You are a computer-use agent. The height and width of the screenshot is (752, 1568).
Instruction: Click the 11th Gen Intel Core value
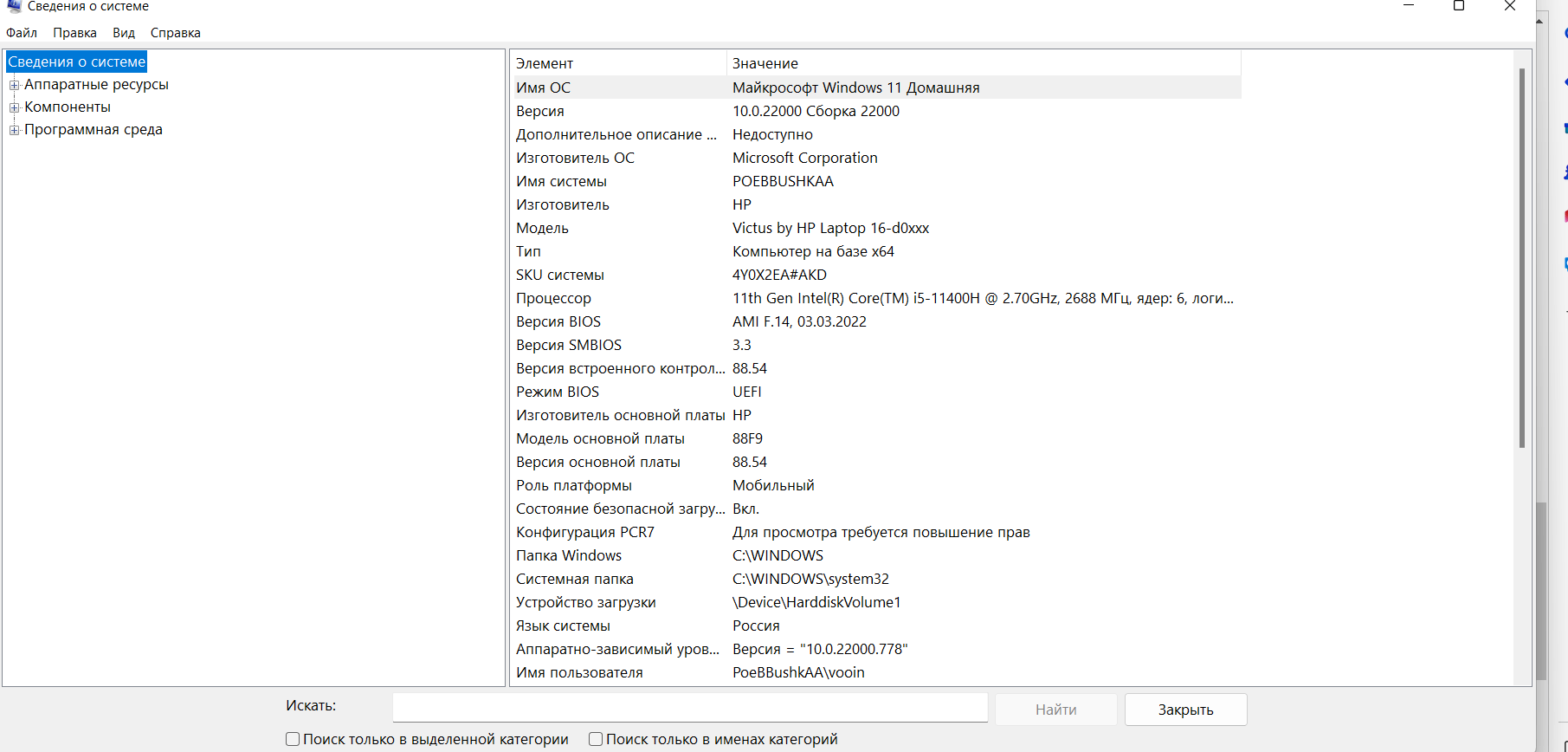click(983, 298)
